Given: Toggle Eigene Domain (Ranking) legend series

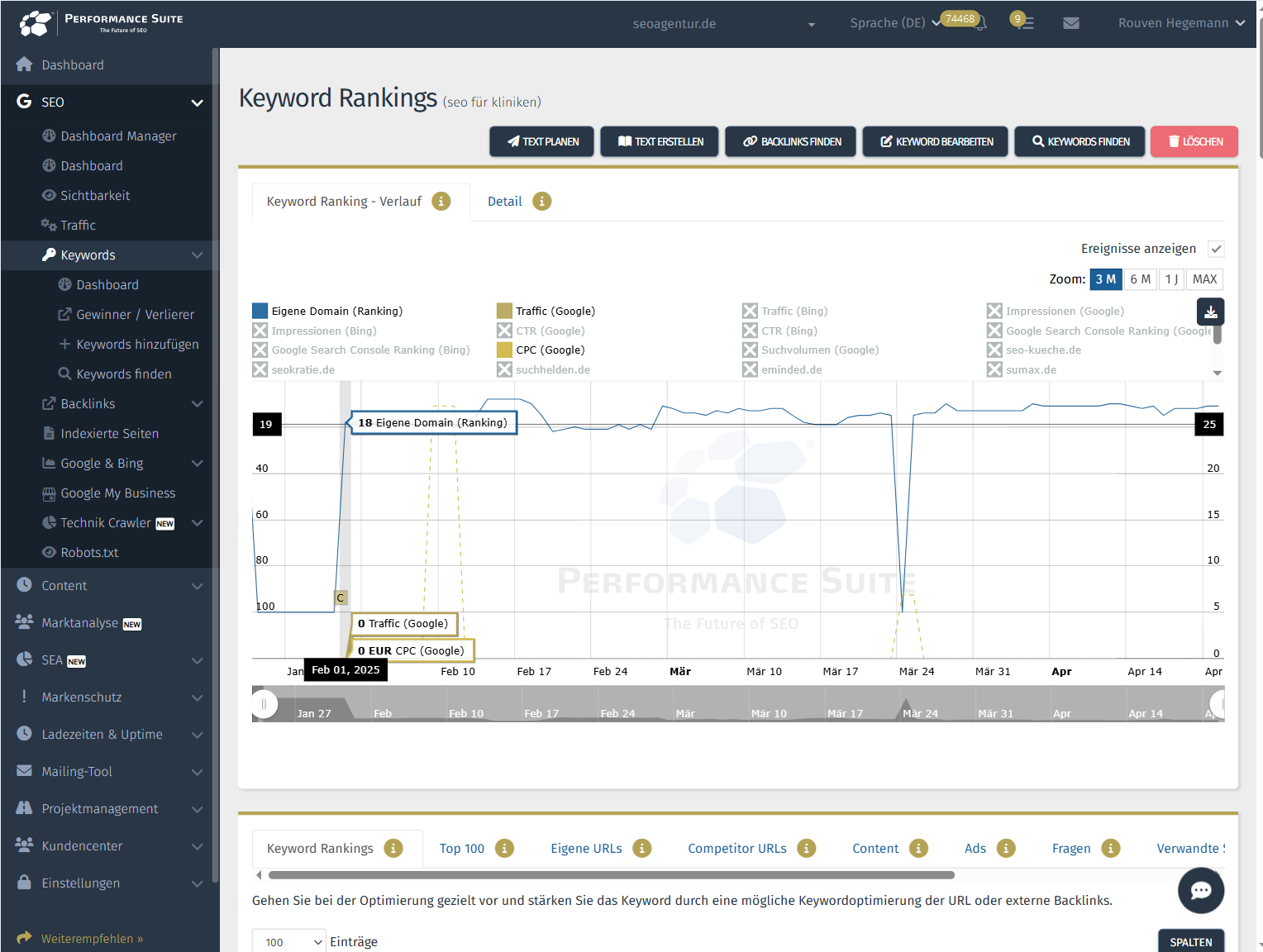Looking at the screenshot, I should tap(327, 312).
